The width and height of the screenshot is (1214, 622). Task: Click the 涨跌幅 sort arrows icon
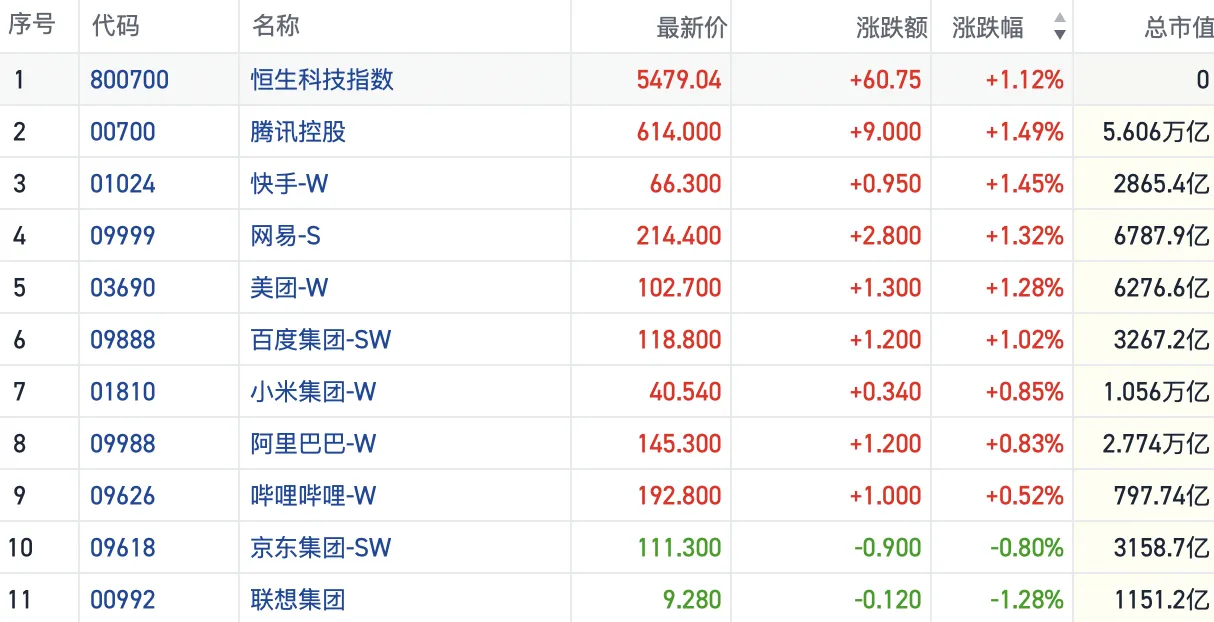[x=1059, y=27]
